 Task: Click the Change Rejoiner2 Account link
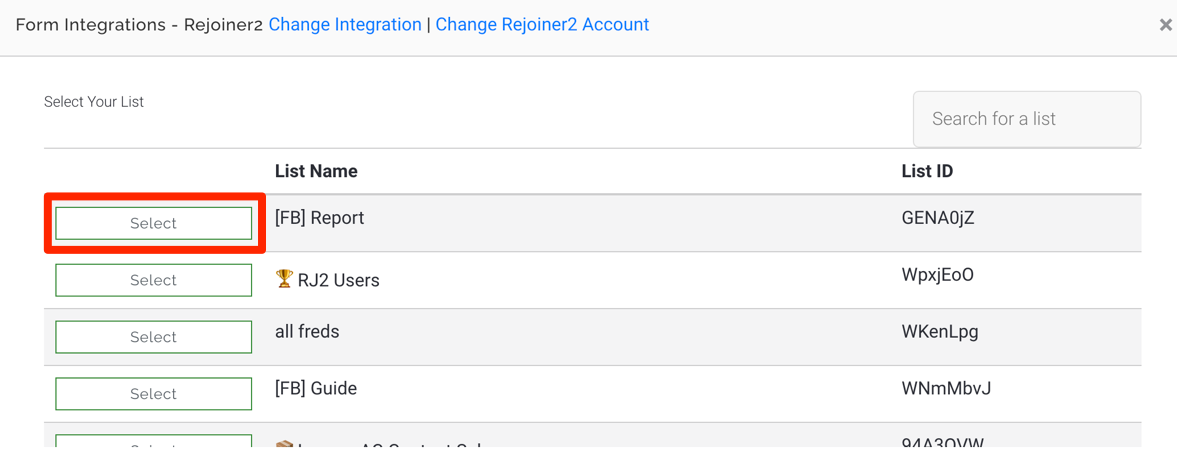[x=542, y=25]
